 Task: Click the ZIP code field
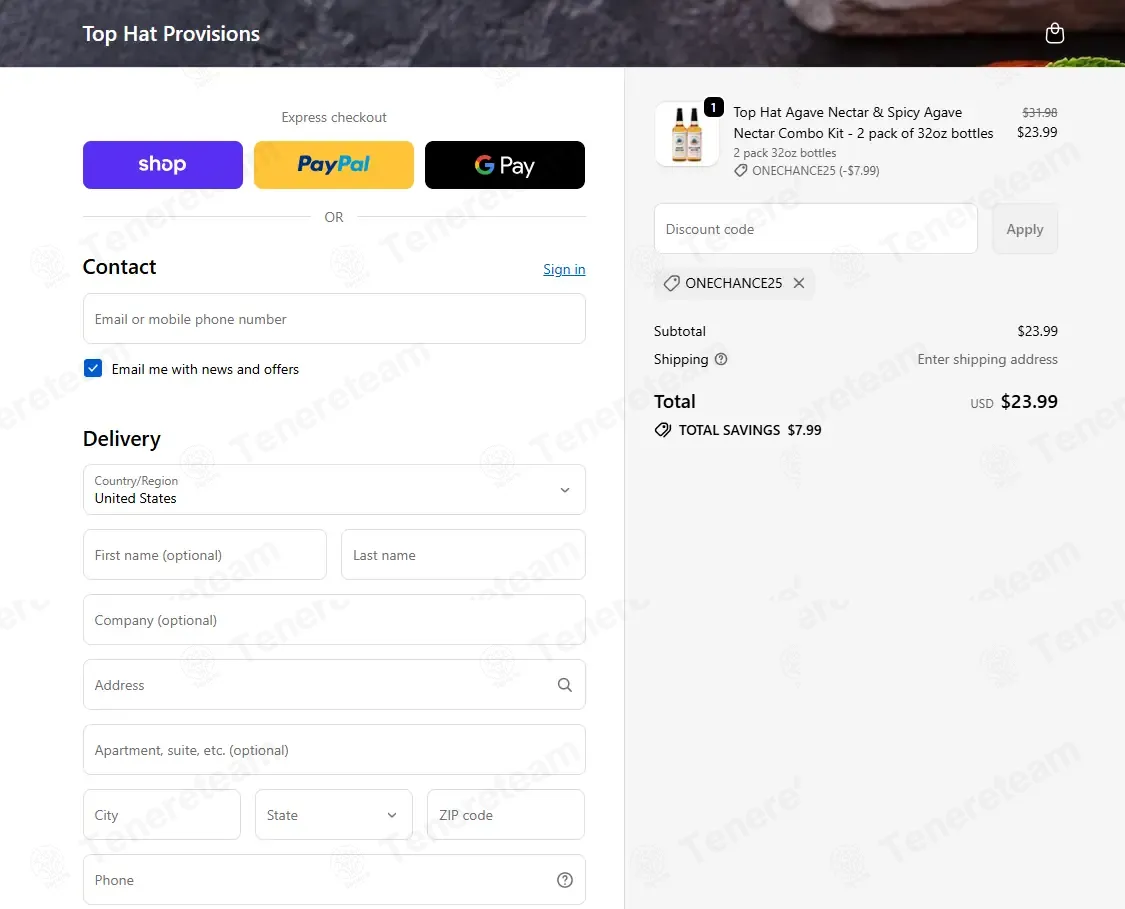click(x=505, y=815)
